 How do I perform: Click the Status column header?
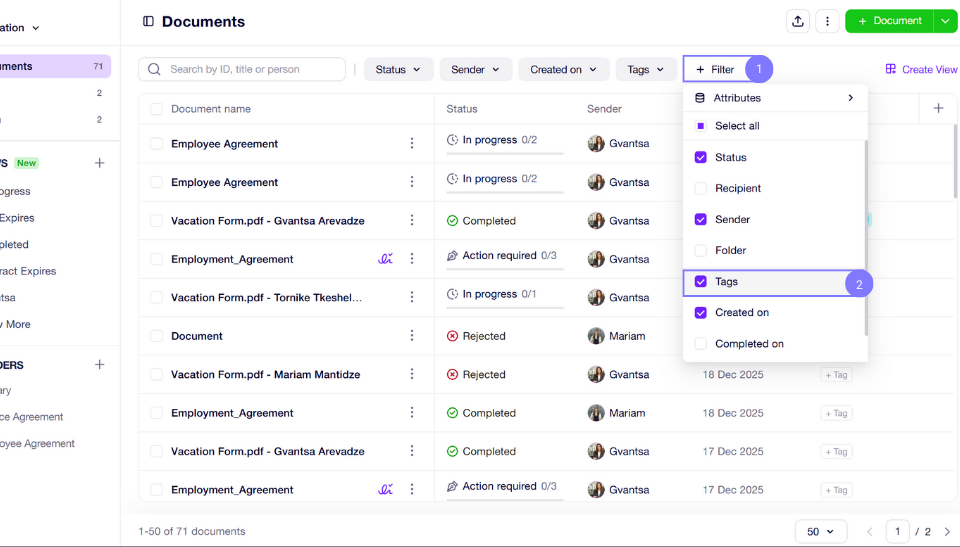tap(462, 109)
